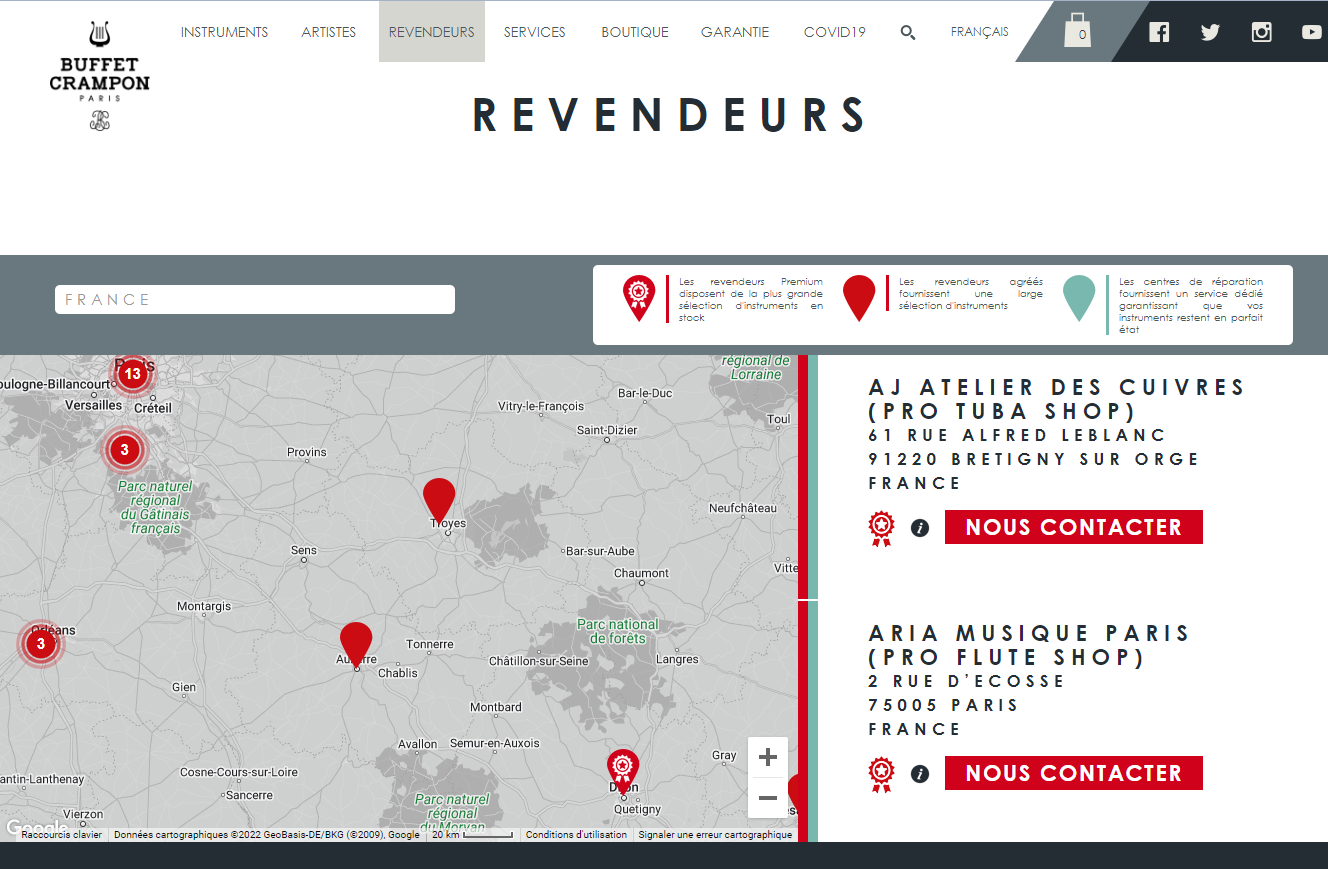Show info for AJ Atelier des Cuivres
Image resolution: width=1328 pixels, height=869 pixels.
[920, 528]
